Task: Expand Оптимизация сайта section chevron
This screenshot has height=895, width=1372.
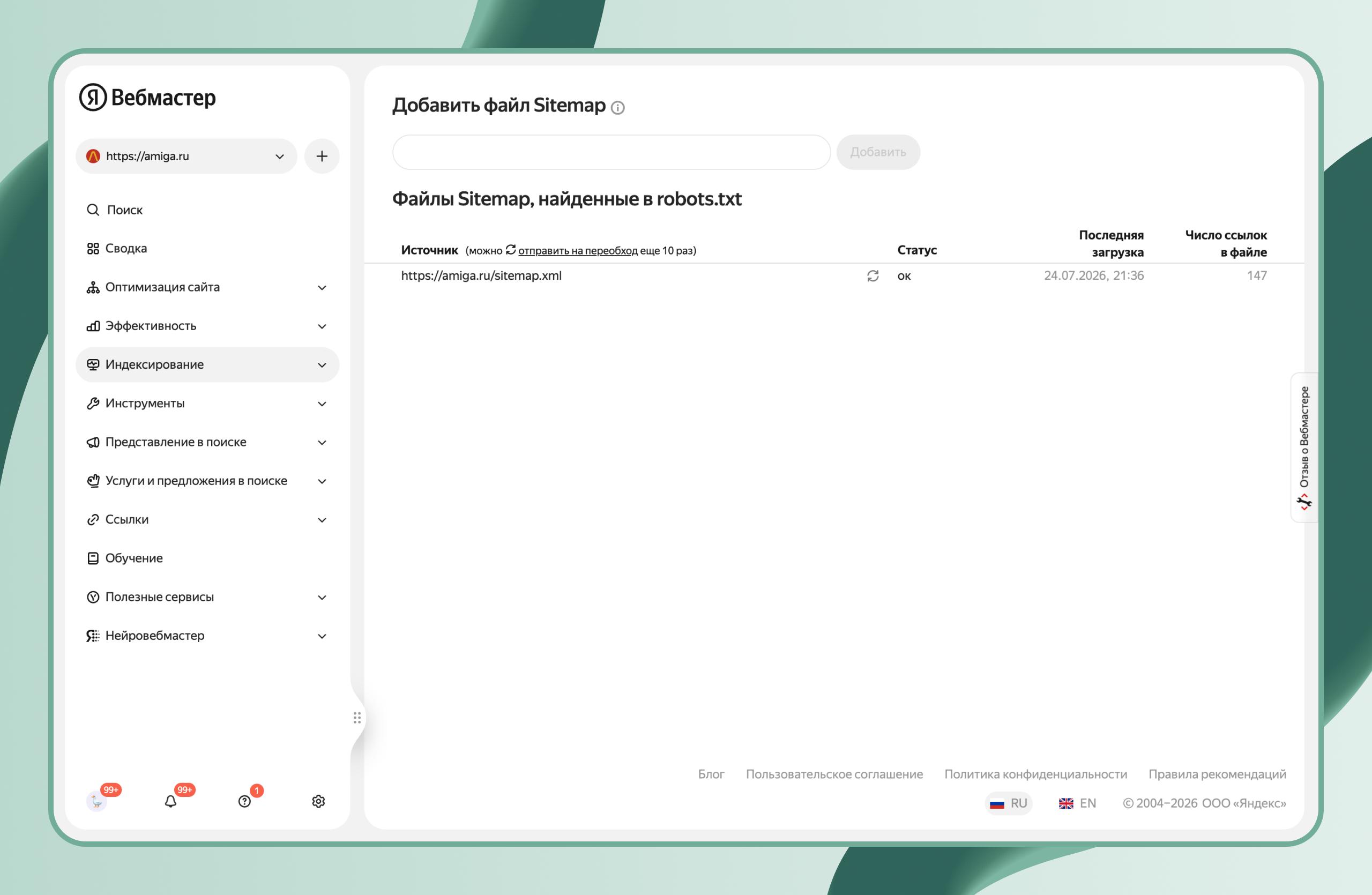Action: point(322,288)
